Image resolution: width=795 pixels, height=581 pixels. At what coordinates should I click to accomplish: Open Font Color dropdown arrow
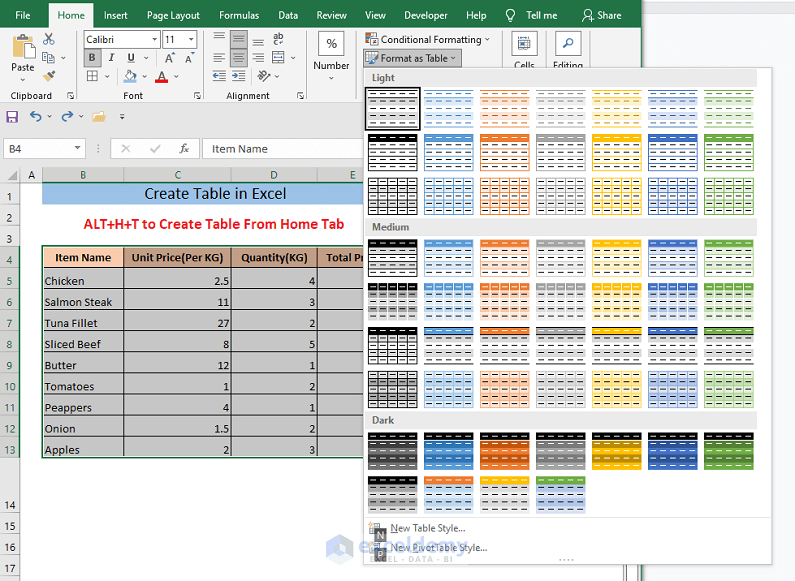point(176,77)
